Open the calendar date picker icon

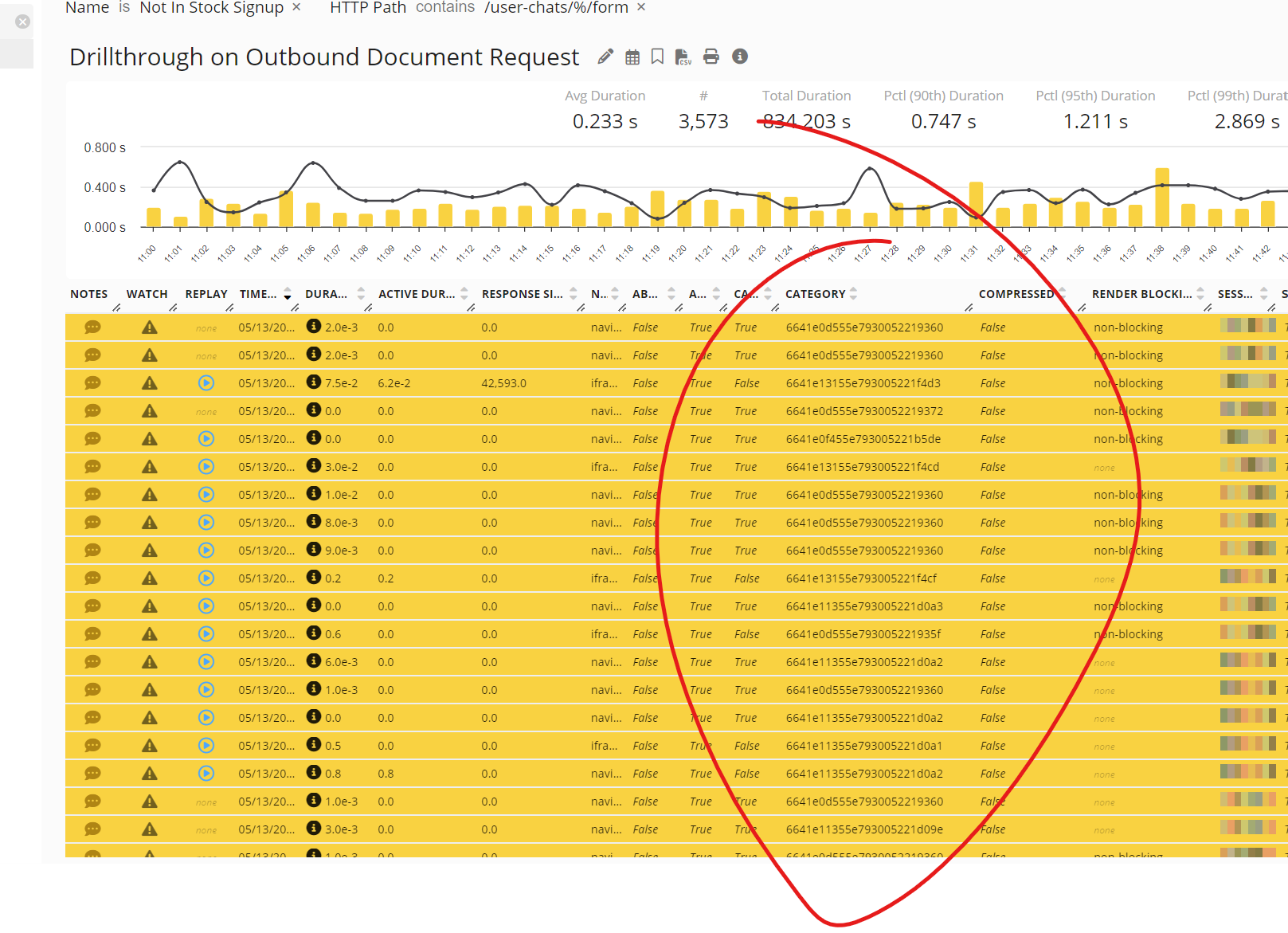coord(632,57)
